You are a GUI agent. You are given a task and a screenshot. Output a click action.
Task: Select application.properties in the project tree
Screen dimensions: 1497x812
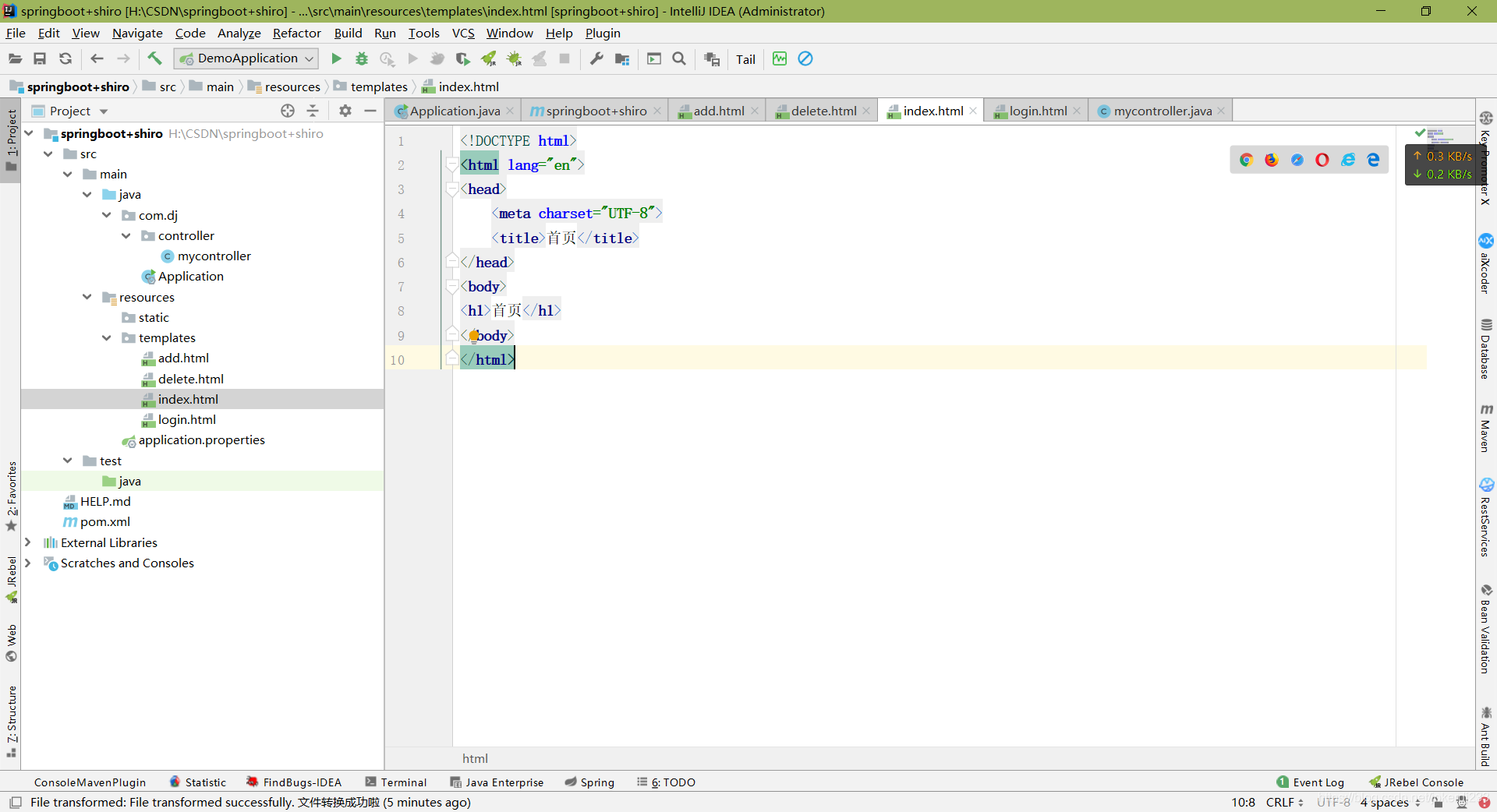coord(201,440)
